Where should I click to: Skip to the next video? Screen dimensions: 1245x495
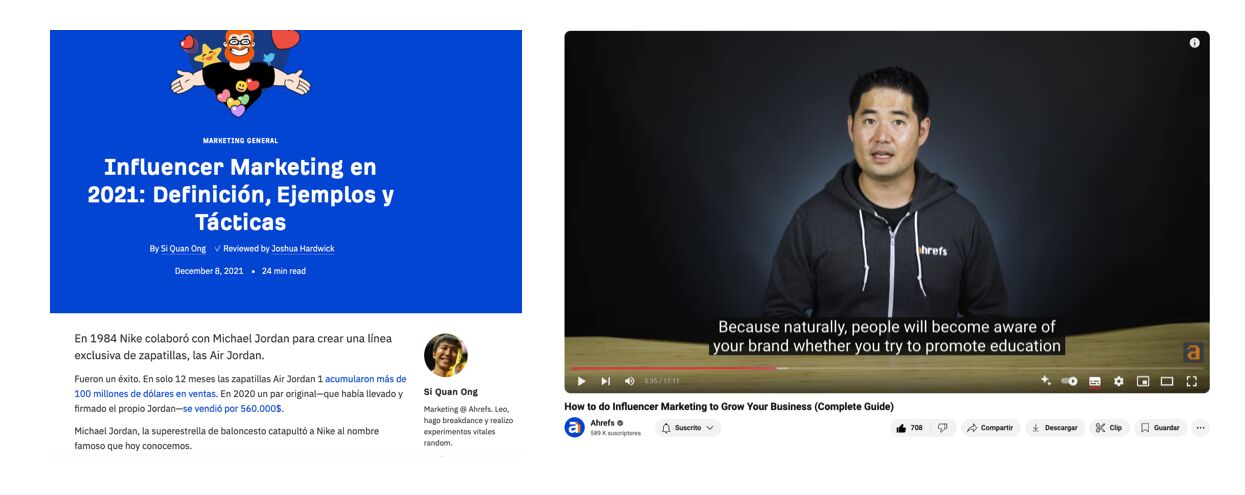605,381
